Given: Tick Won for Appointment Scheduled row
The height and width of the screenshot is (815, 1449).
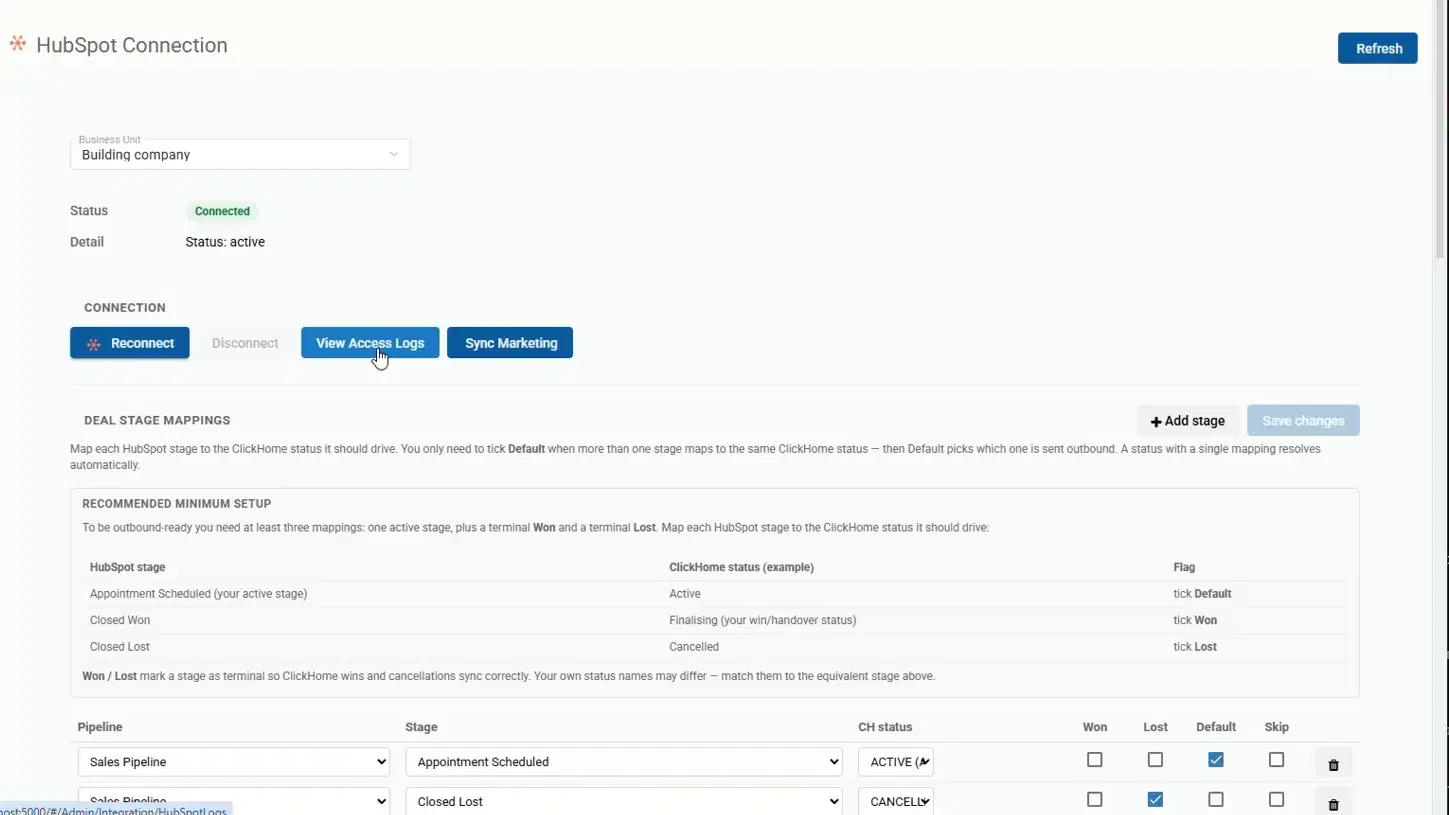Looking at the screenshot, I should tap(1095, 760).
